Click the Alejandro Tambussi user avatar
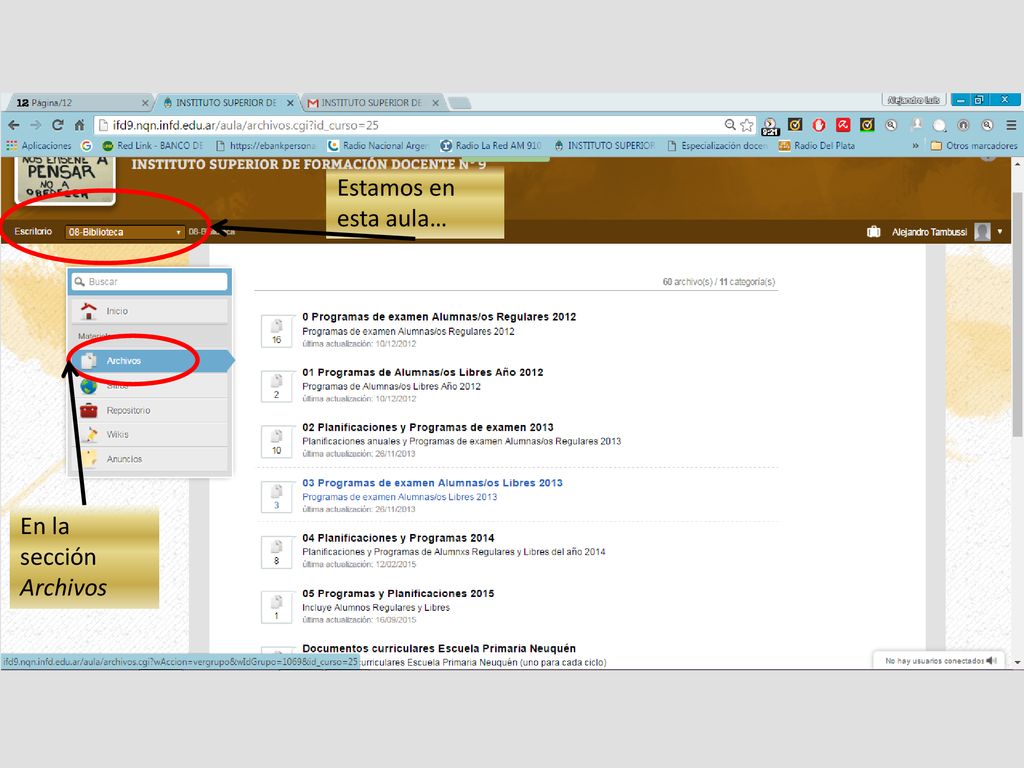 click(x=982, y=232)
